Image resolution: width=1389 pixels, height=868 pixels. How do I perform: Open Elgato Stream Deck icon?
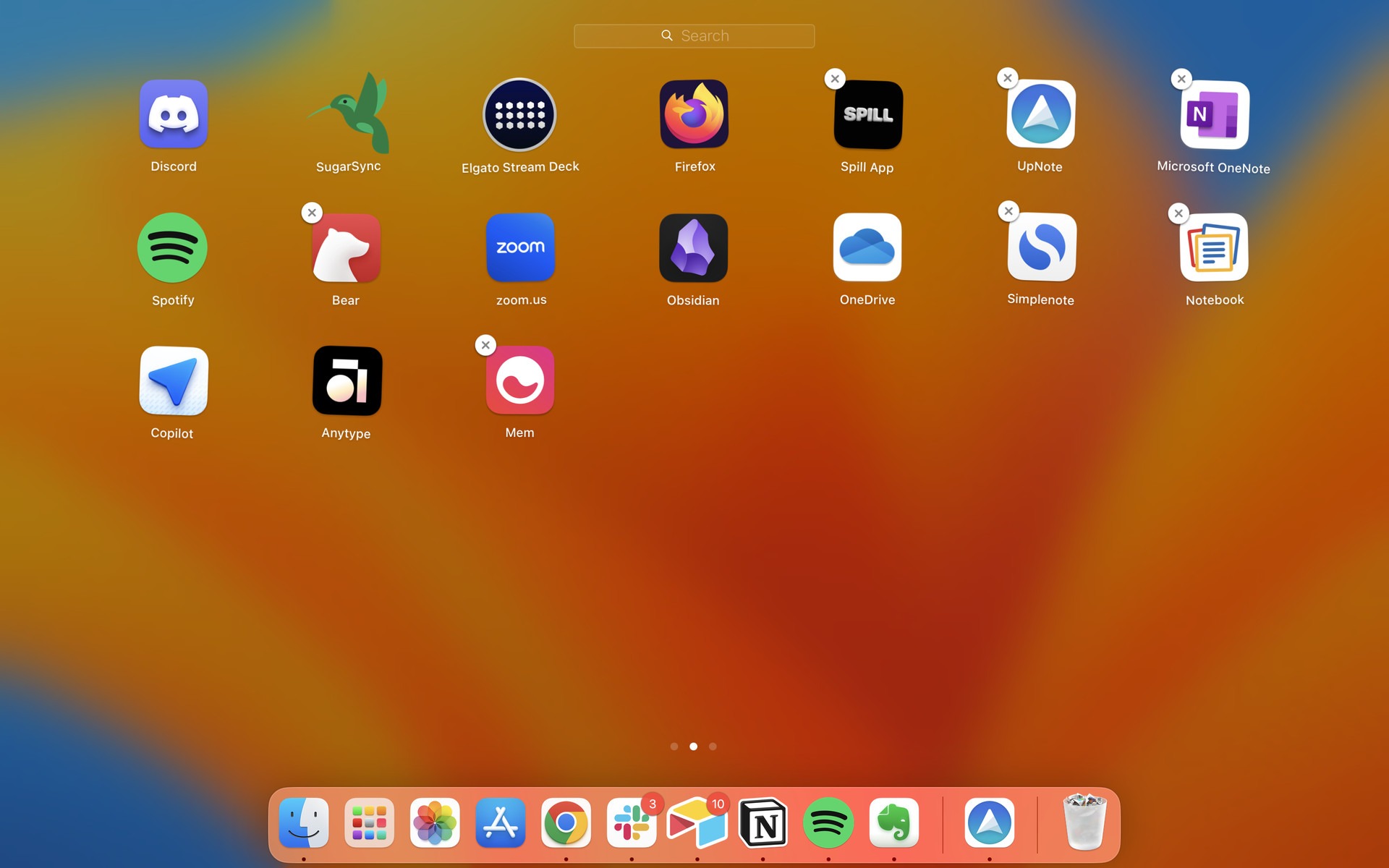click(x=519, y=114)
